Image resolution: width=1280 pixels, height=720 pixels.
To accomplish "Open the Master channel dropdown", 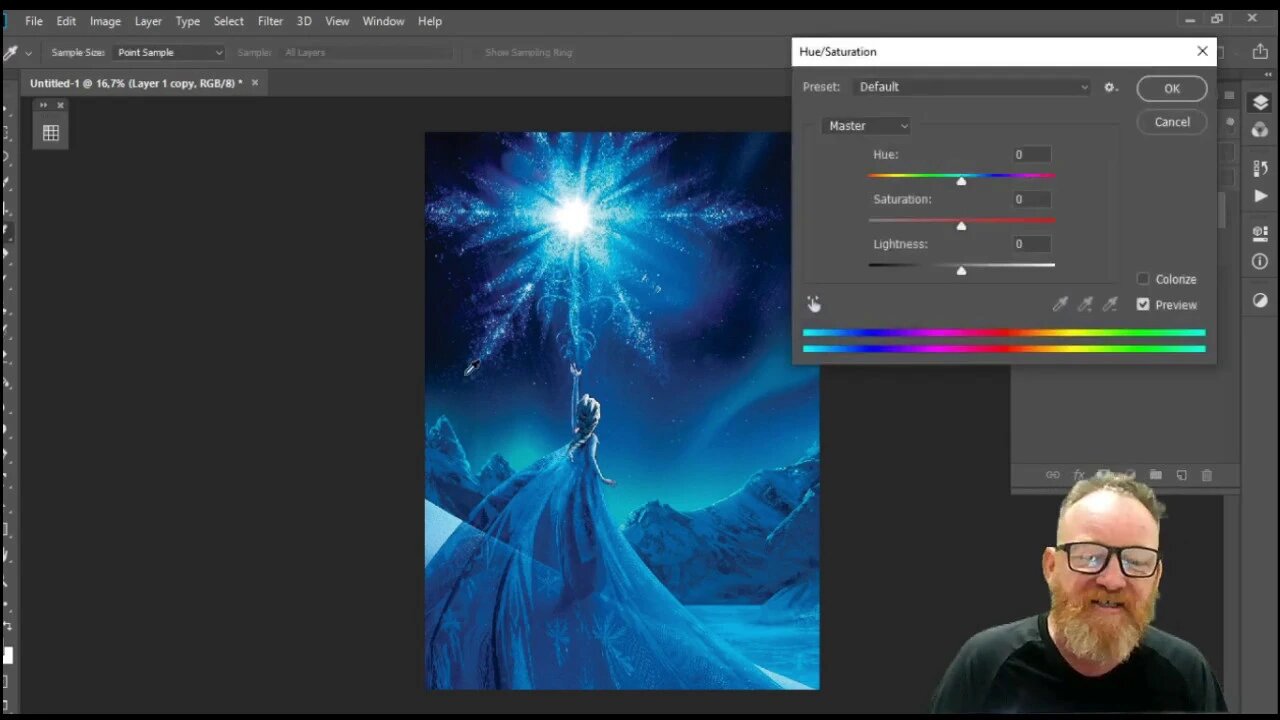I will click(x=867, y=126).
